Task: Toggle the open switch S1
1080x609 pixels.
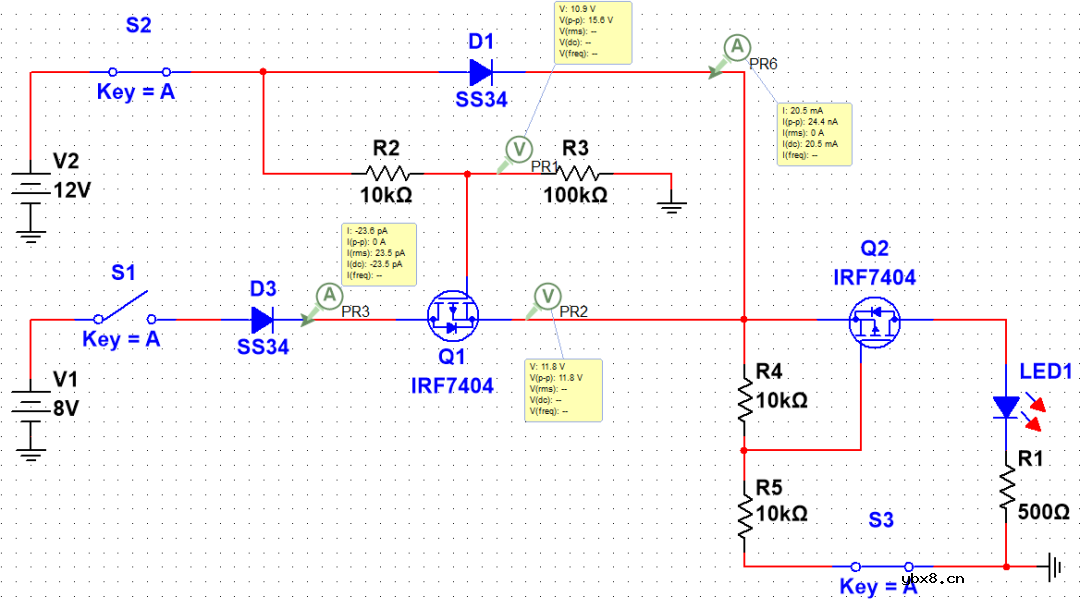Action: pos(127,307)
